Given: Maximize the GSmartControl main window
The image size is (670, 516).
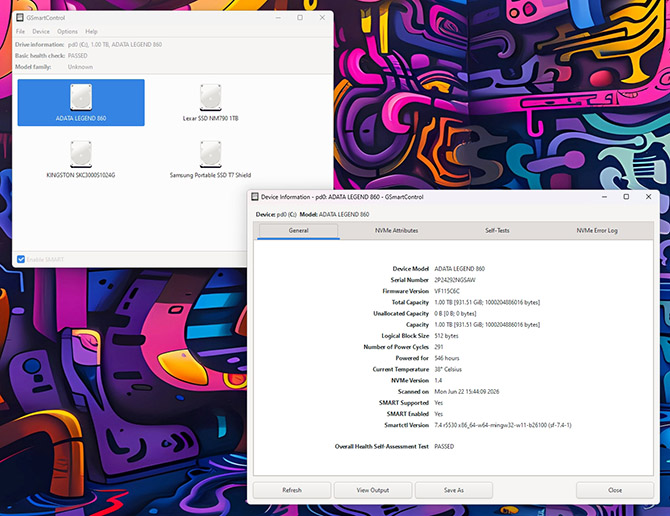Looking at the screenshot, I should point(300,18).
